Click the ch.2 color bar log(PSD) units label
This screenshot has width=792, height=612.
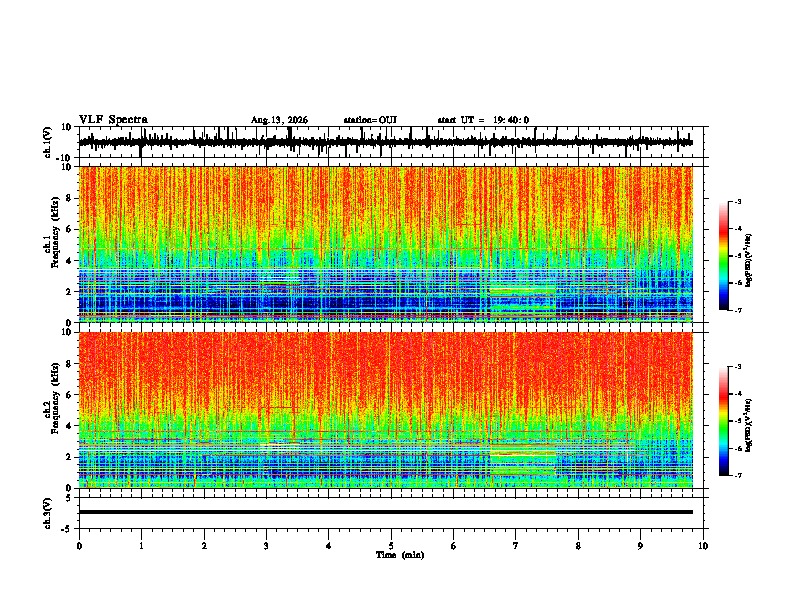[x=749, y=425]
